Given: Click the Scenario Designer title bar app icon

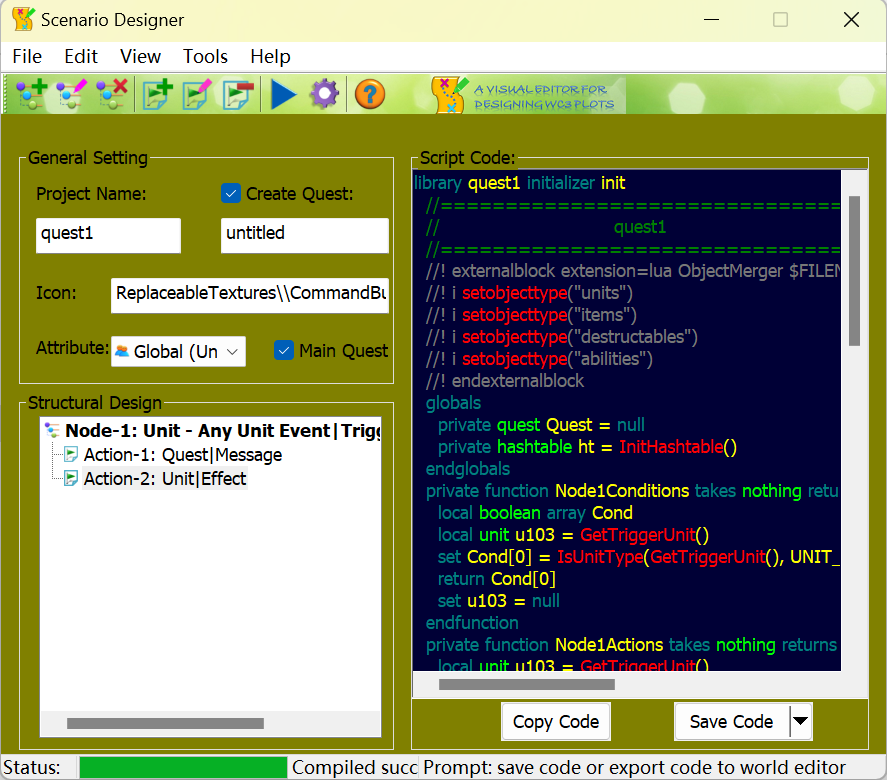Looking at the screenshot, I should coord(23,20).
